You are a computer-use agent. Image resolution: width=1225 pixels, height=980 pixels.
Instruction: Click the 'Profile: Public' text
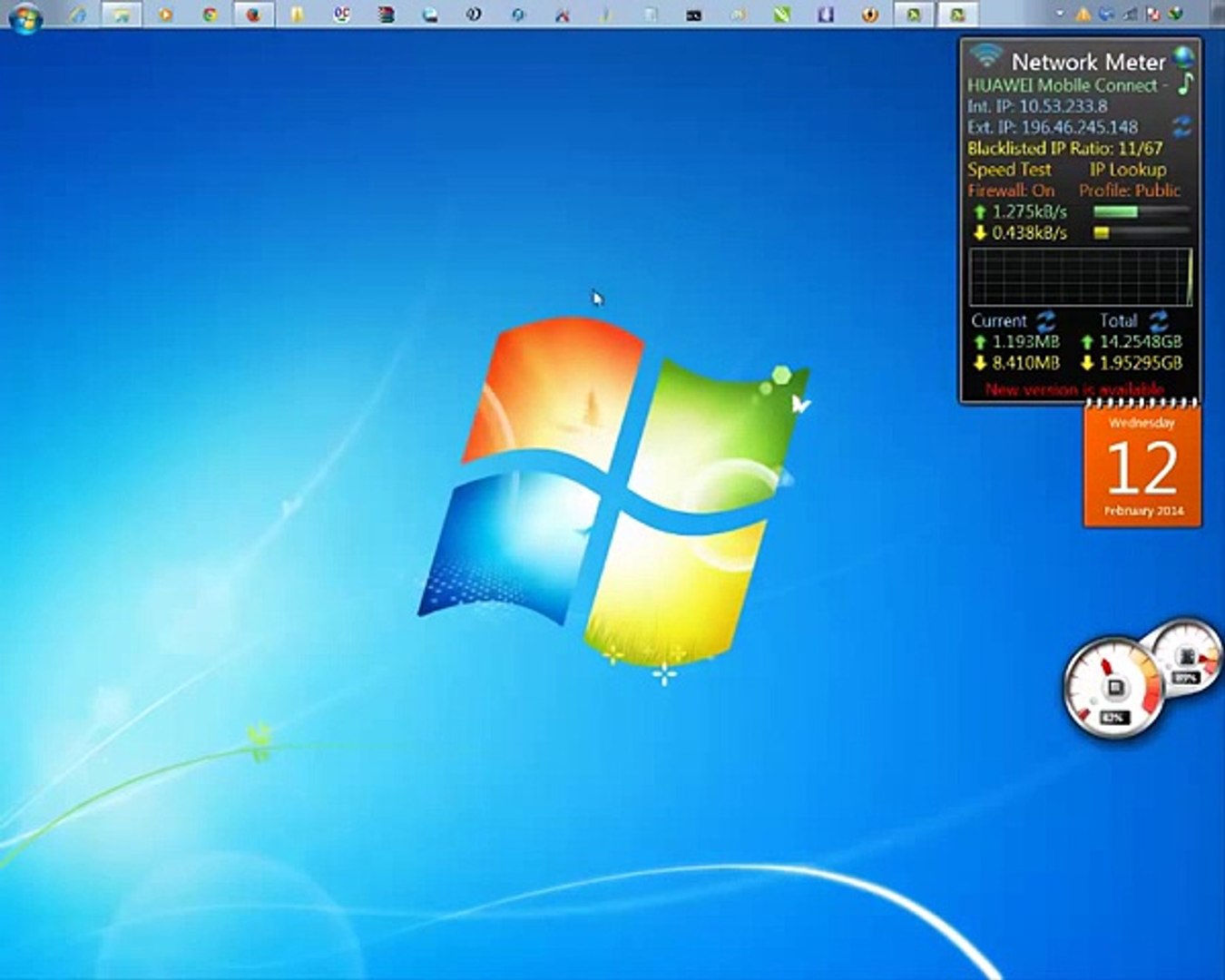click(1130, 191)
